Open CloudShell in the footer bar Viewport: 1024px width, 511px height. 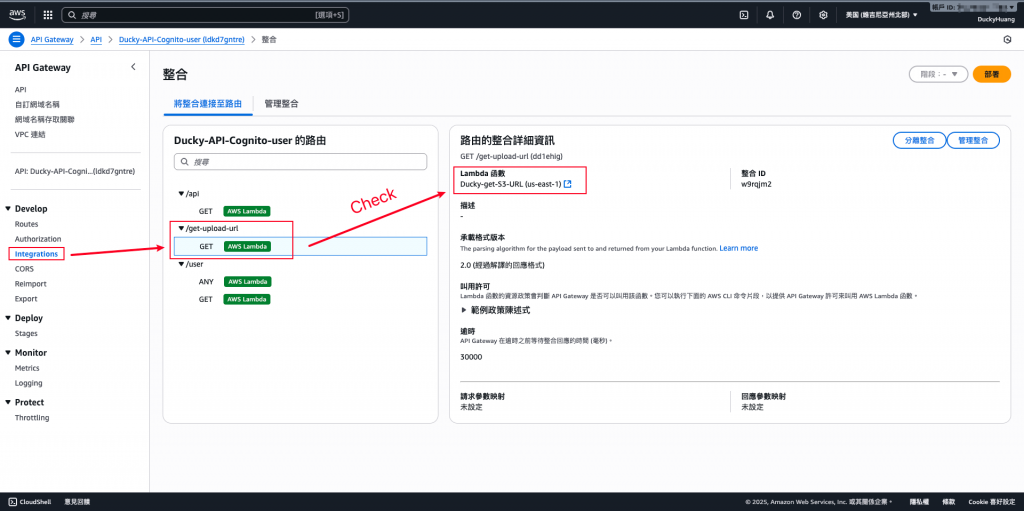[30, 502]
